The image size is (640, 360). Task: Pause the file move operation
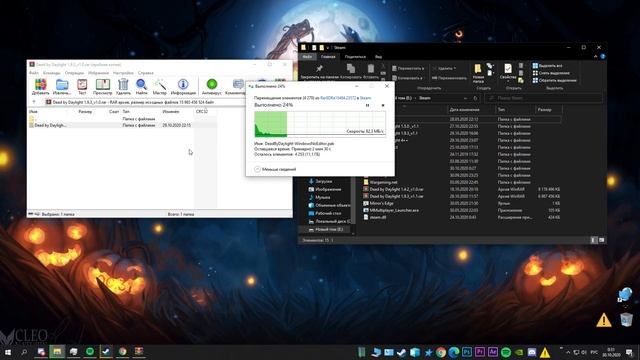tap(367, 105)
